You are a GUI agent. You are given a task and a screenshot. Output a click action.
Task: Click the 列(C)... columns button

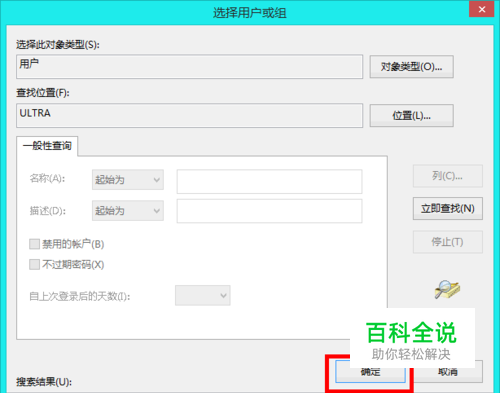448,176
